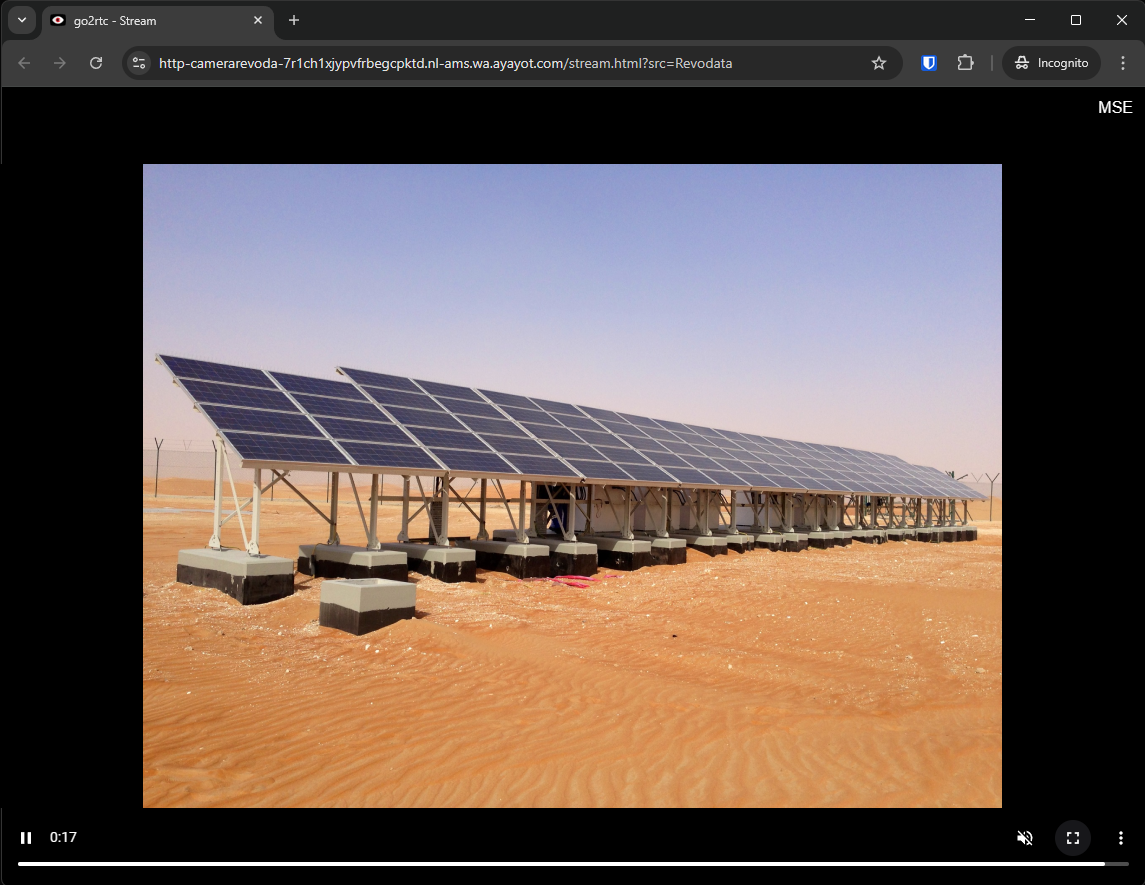
Task: Open a new browser tab
Action: [x=294, y=20]
